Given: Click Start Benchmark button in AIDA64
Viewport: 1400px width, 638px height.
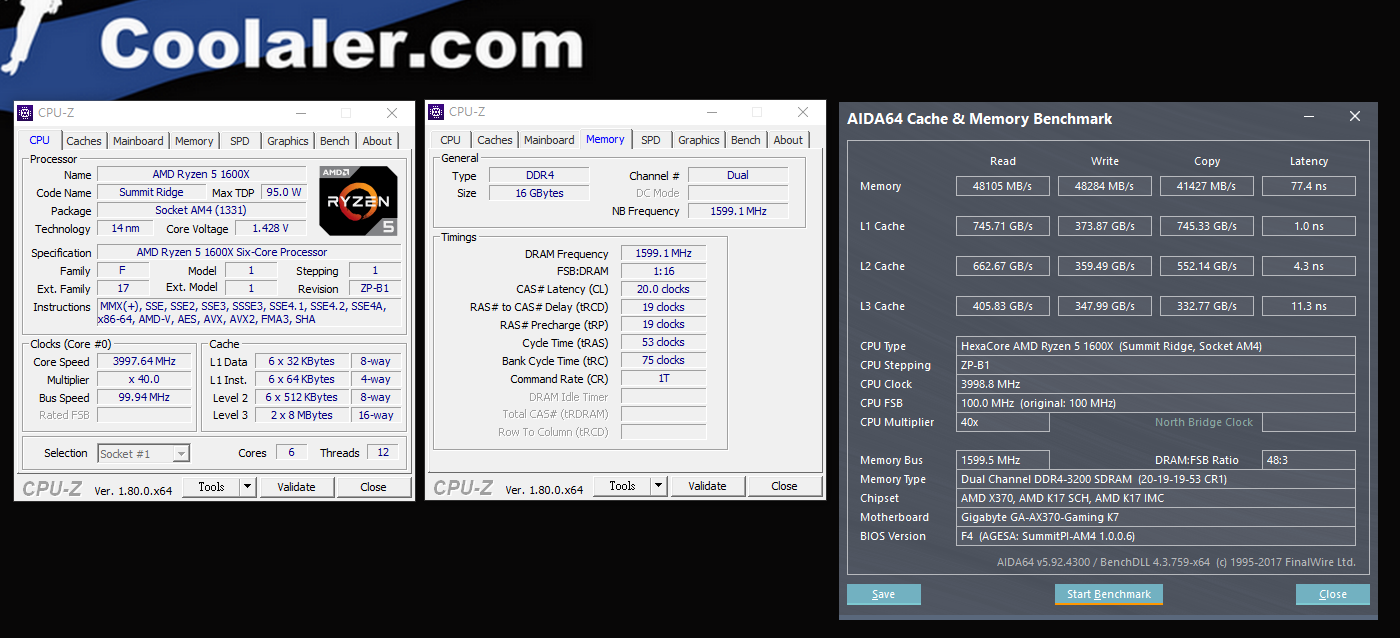Looking at the screenshot, I should [x=1109, y=594].
